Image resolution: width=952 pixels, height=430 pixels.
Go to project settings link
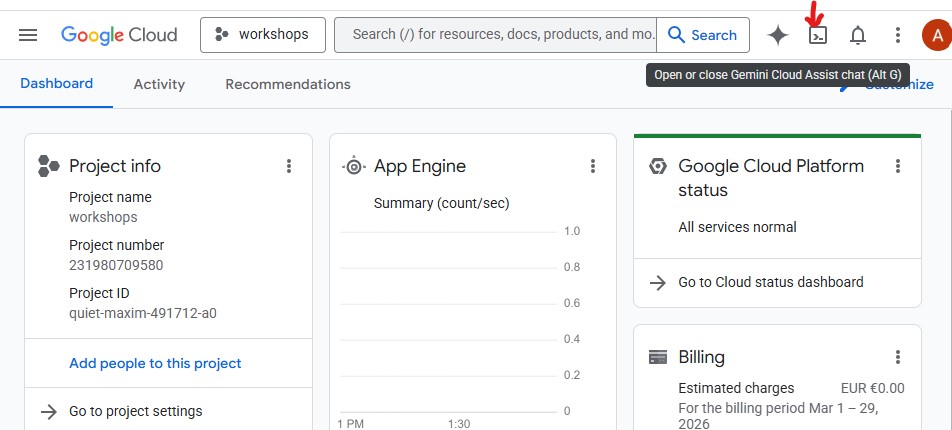(136, 411)
